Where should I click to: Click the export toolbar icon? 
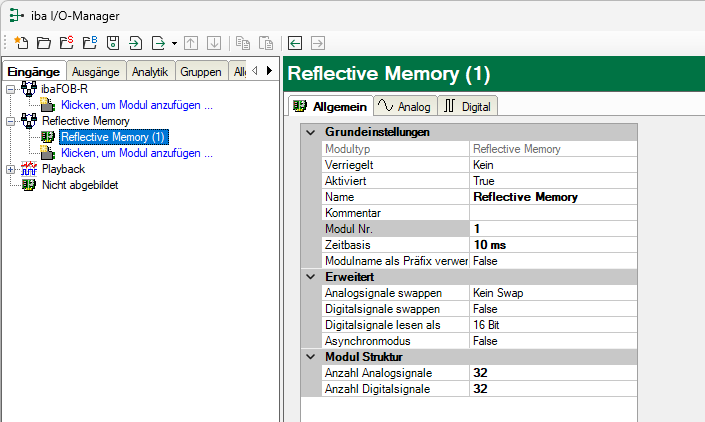[x=157, y=43]
